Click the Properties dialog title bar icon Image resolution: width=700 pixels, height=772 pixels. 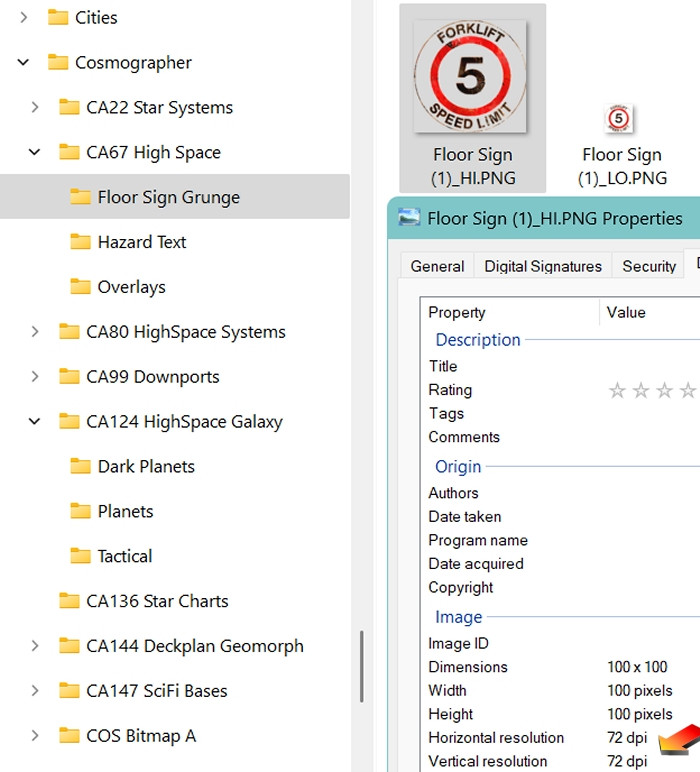point(409,218)
